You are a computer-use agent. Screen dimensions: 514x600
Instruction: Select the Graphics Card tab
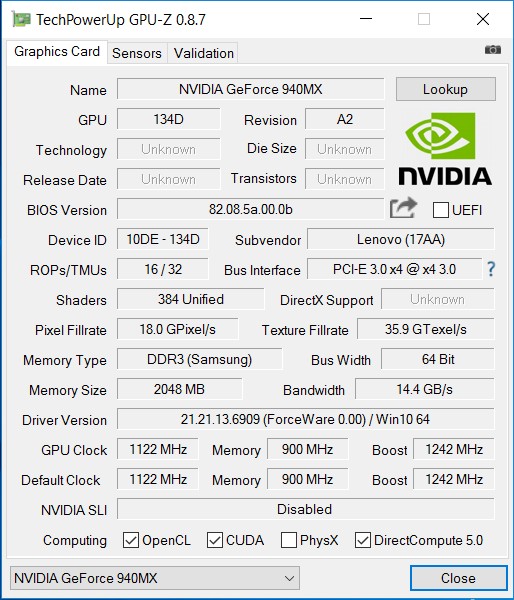(57, 52)
